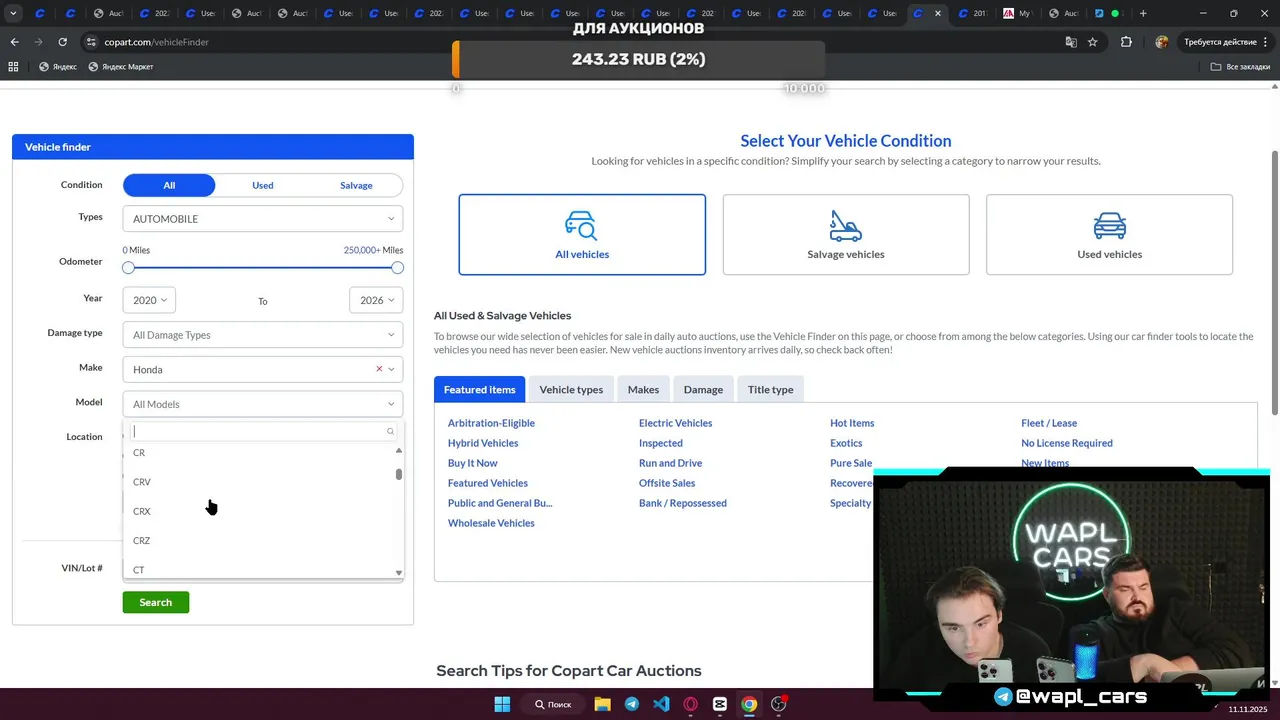Open the Windows Start menu

point(502,704)
